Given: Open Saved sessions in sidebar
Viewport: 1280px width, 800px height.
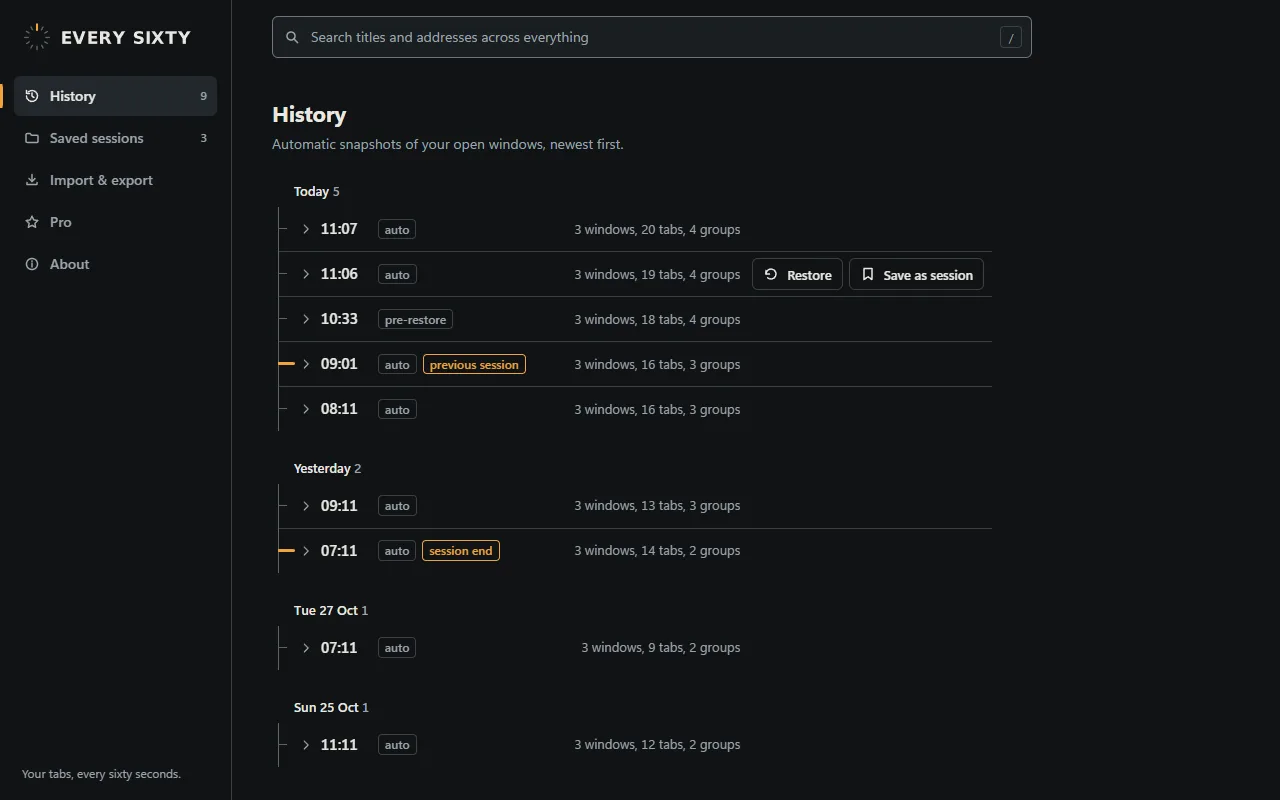Looking at the screenshot, I should [115, 138].
